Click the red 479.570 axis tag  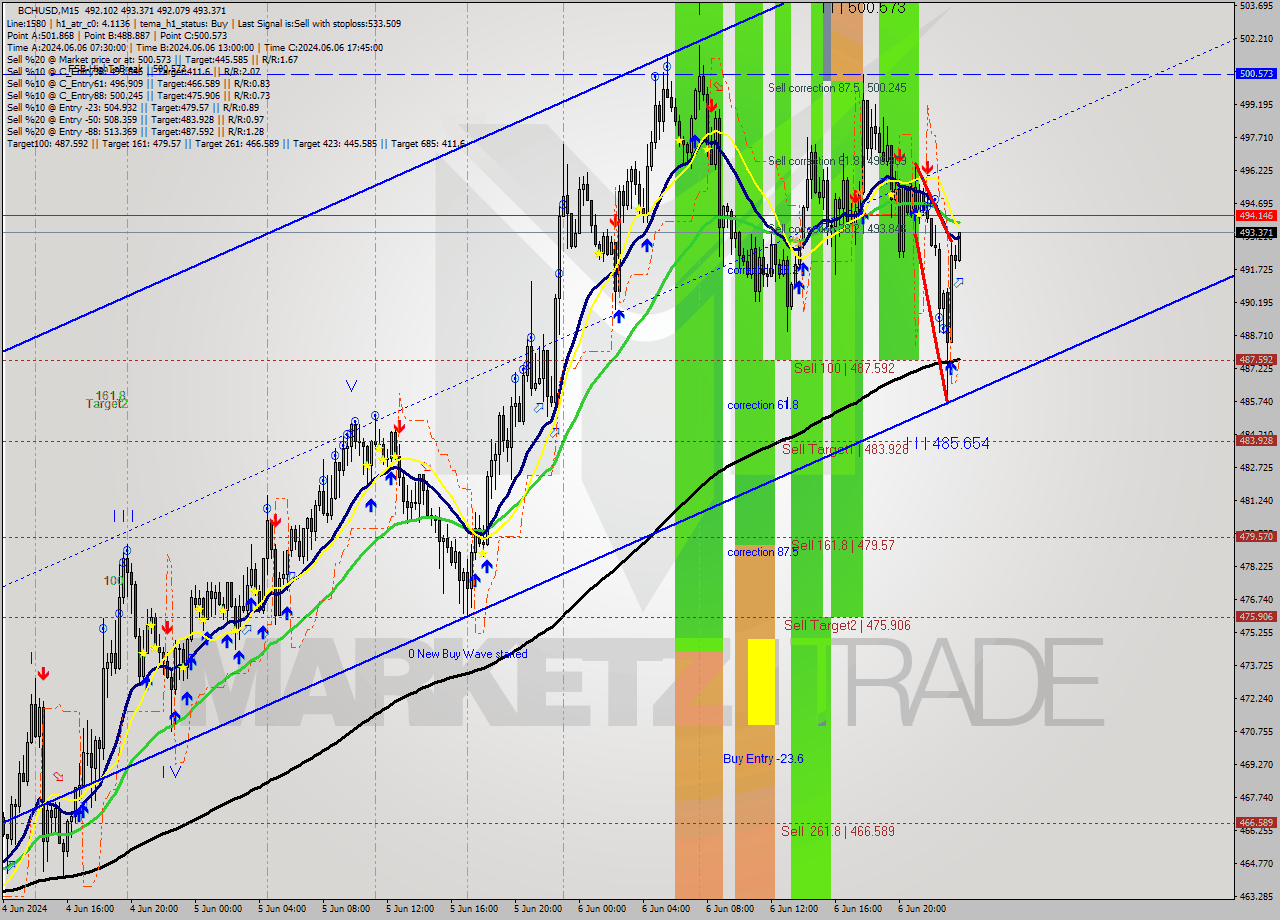coord(1256,536)
